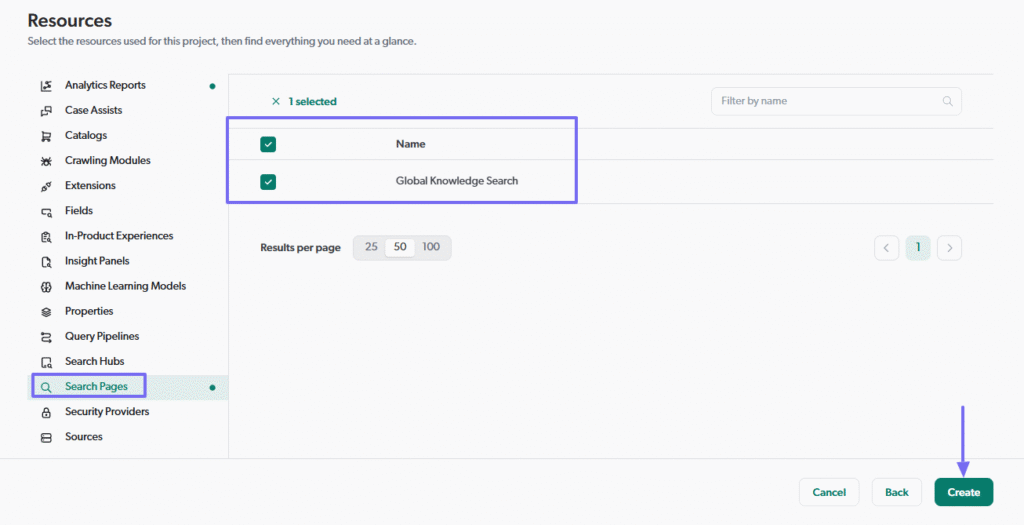Set results per page to 25
This screenshot has width=1024, height=525.
point(371,247)
